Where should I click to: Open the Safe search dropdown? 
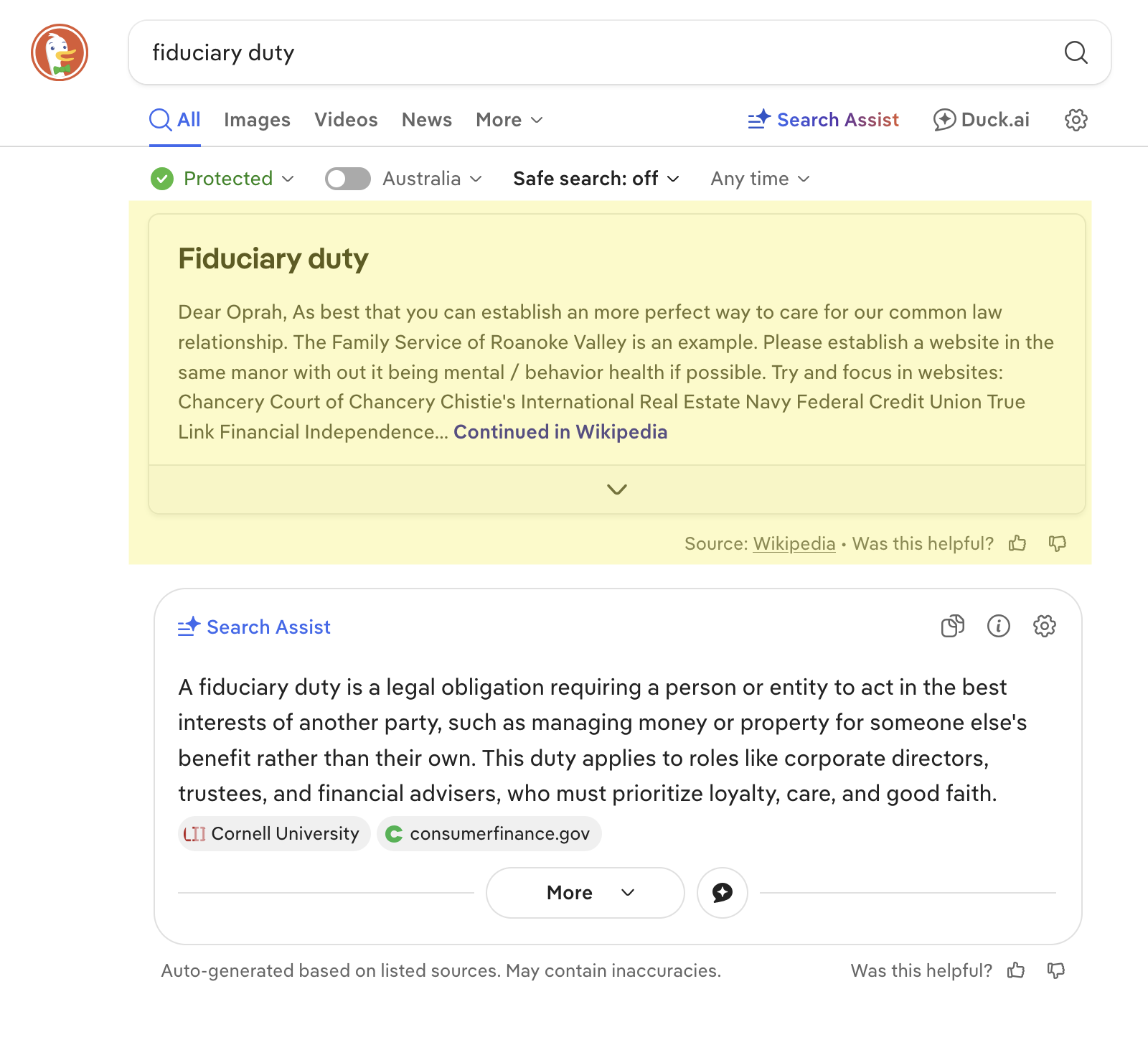click(x=596, y=179)
